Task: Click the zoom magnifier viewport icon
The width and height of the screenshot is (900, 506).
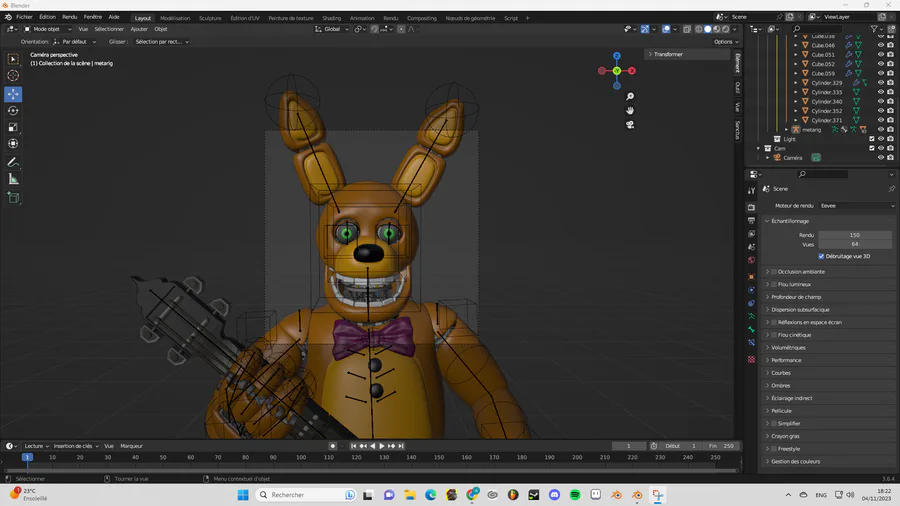Action: [x=630, y=96]
